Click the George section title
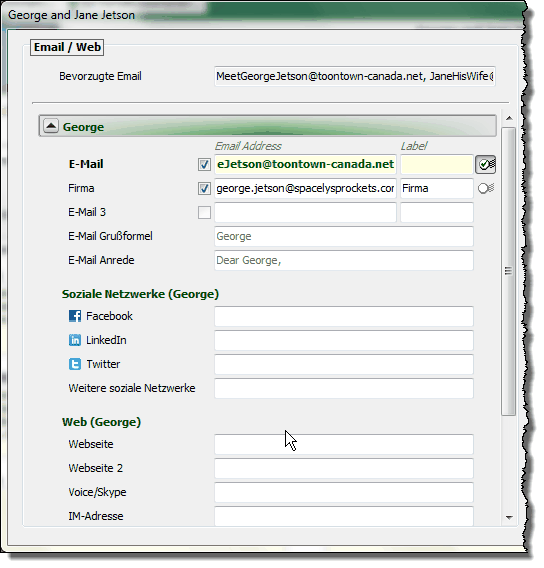544x568 pixels. point(83,127)
